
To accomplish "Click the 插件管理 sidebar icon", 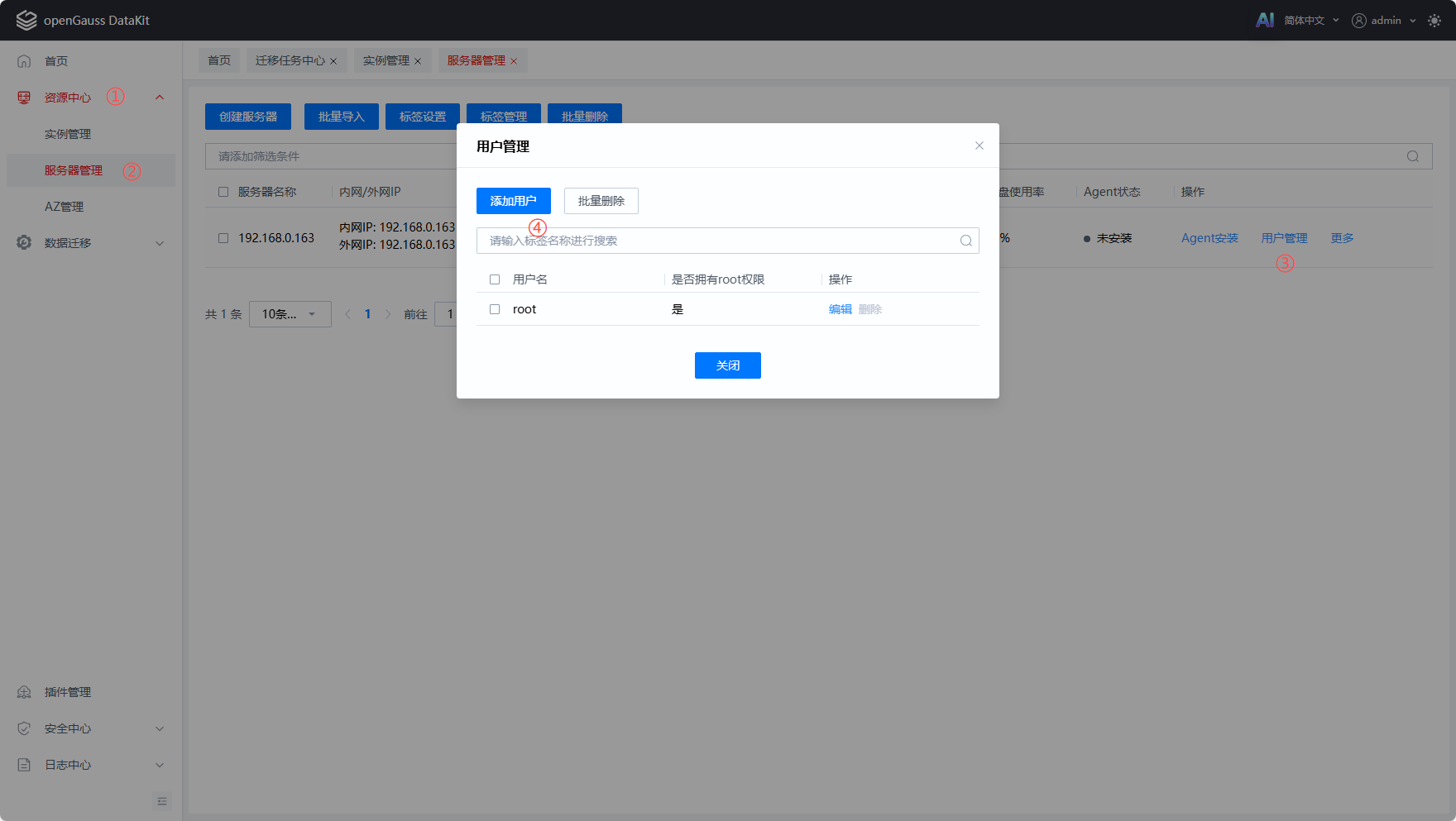I will [x=24, y=692].
